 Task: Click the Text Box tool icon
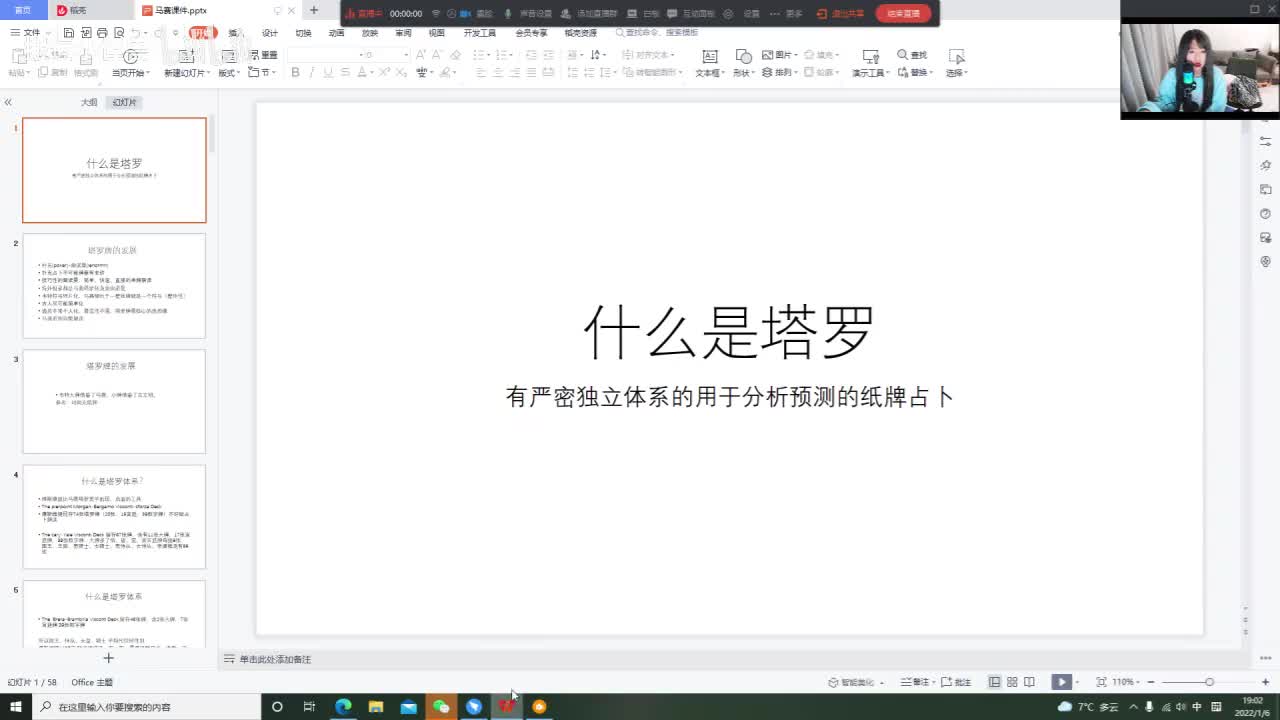[x=709, y=56]
